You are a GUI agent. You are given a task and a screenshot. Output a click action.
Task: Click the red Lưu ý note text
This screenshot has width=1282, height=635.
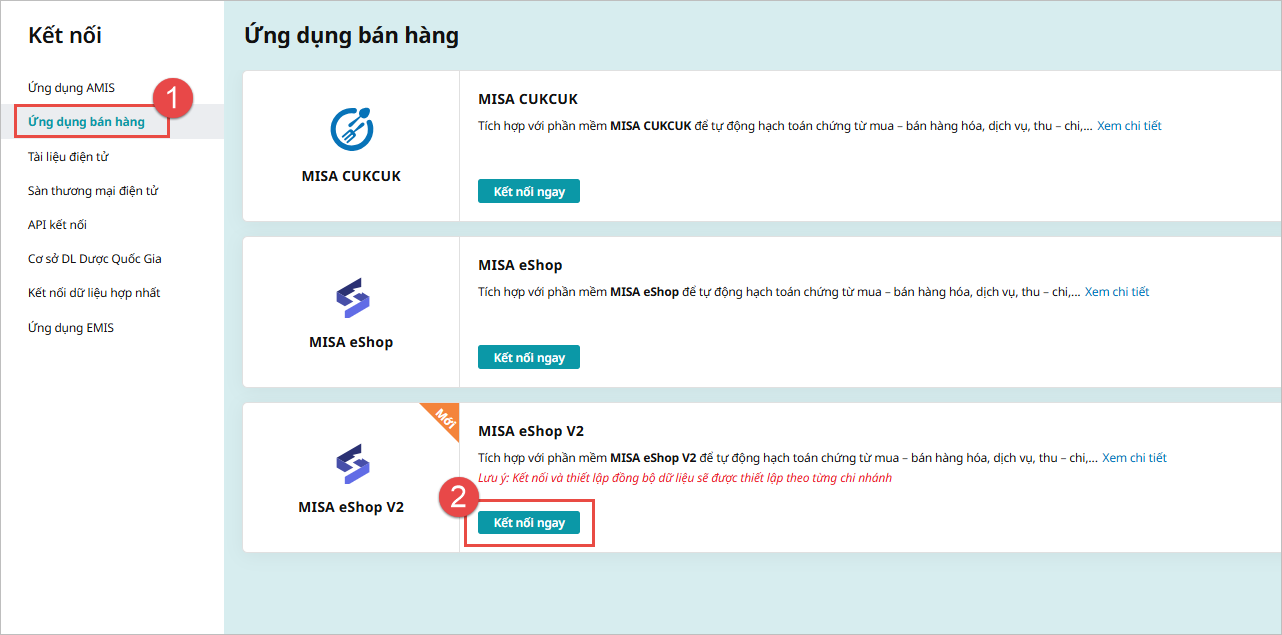[x=685, y=478]
